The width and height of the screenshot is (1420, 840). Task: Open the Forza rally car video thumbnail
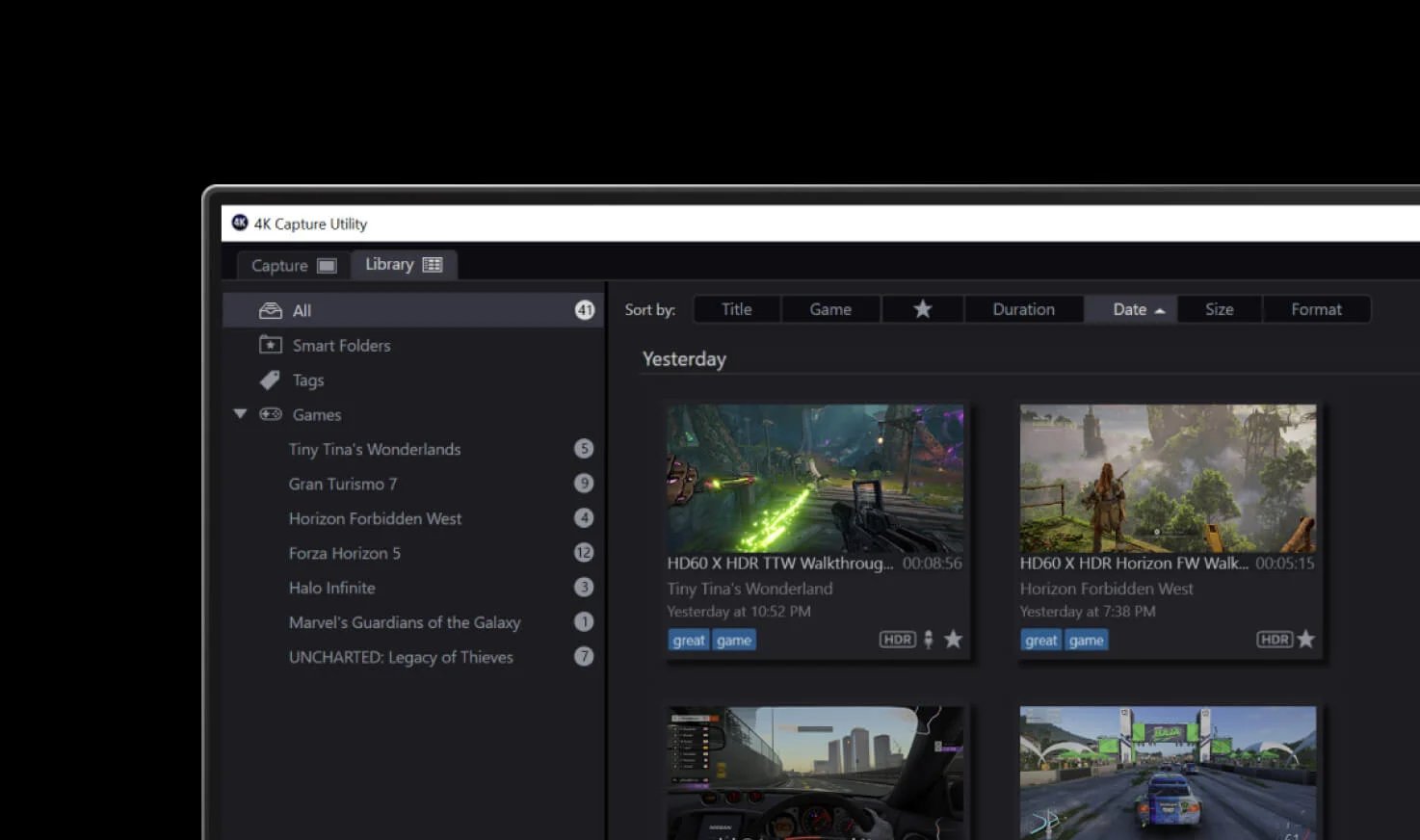point(1168,773)
